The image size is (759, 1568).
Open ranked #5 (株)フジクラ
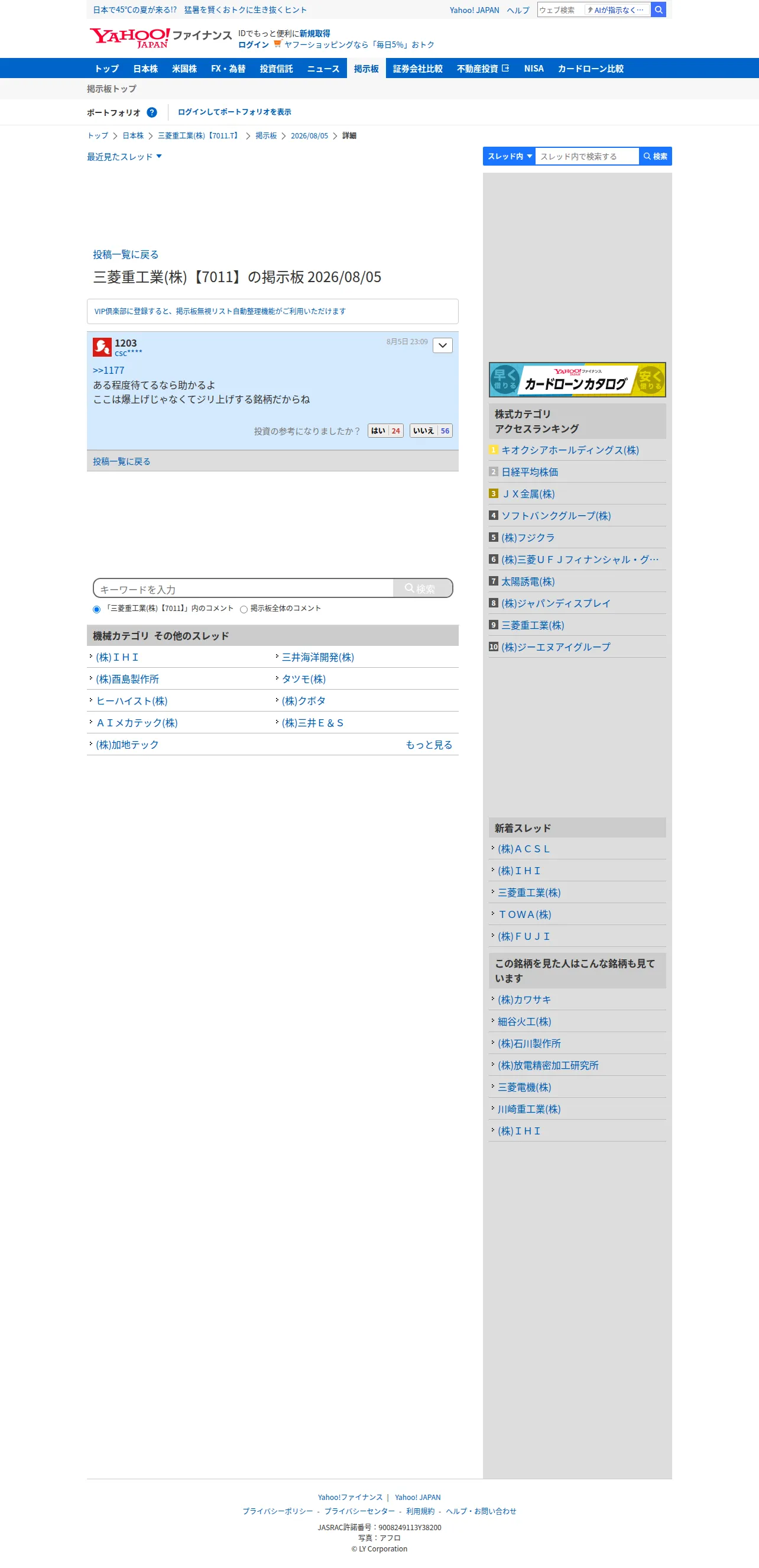(528, 538)
